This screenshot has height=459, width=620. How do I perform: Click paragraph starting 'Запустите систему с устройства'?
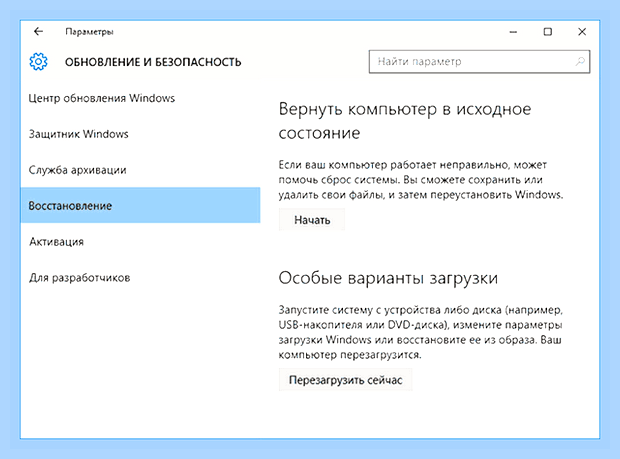420,332
